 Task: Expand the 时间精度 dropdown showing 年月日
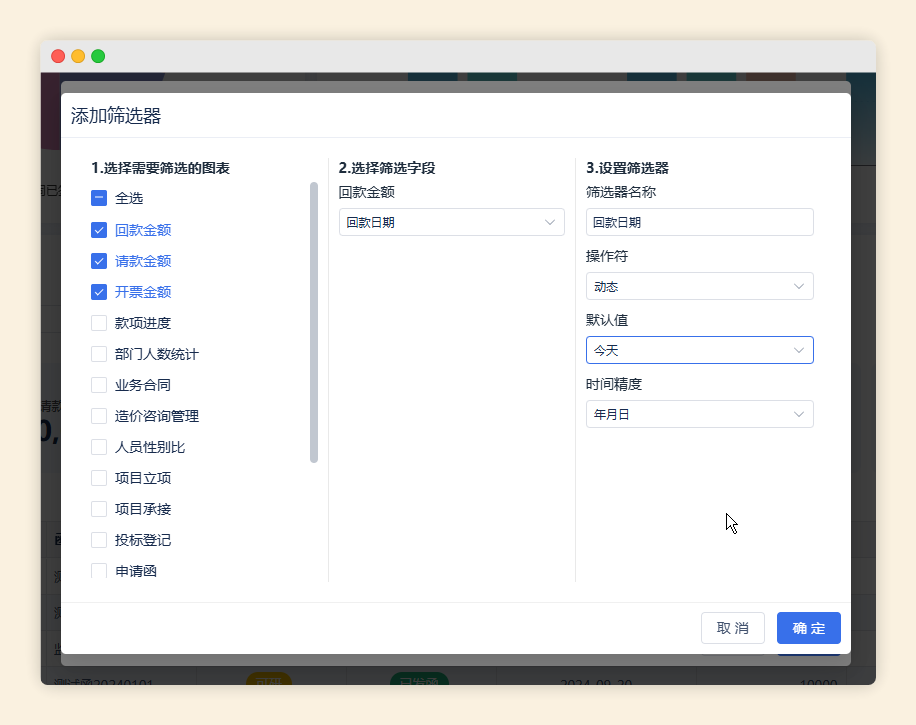tap(699, 414)
